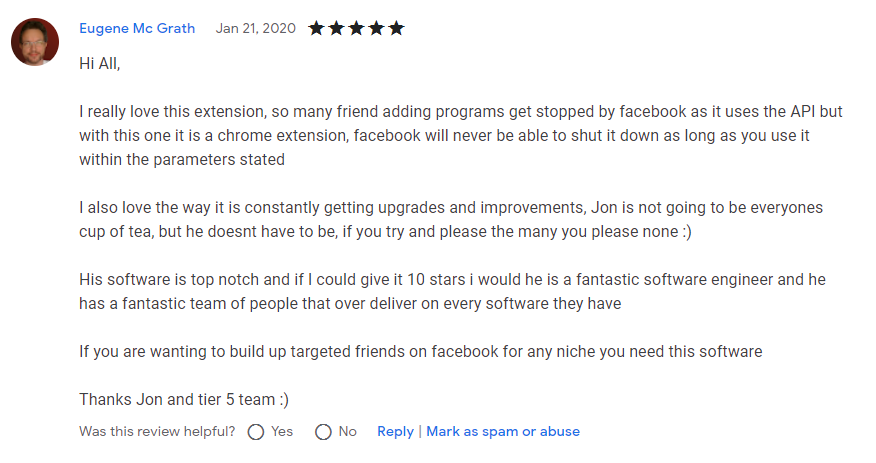This screenshot has width=876, height=463.
Task: Click the second rating star
Action: tap(336, 28)
